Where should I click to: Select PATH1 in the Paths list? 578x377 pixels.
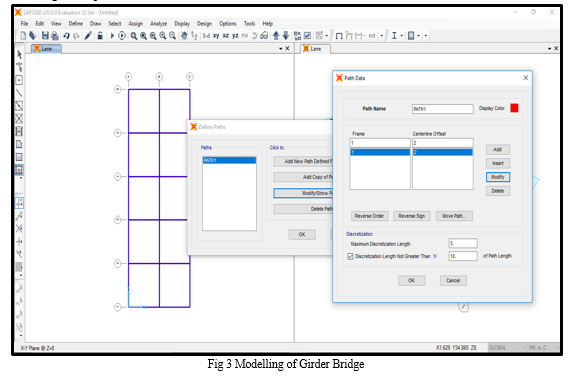pos(229,160)
